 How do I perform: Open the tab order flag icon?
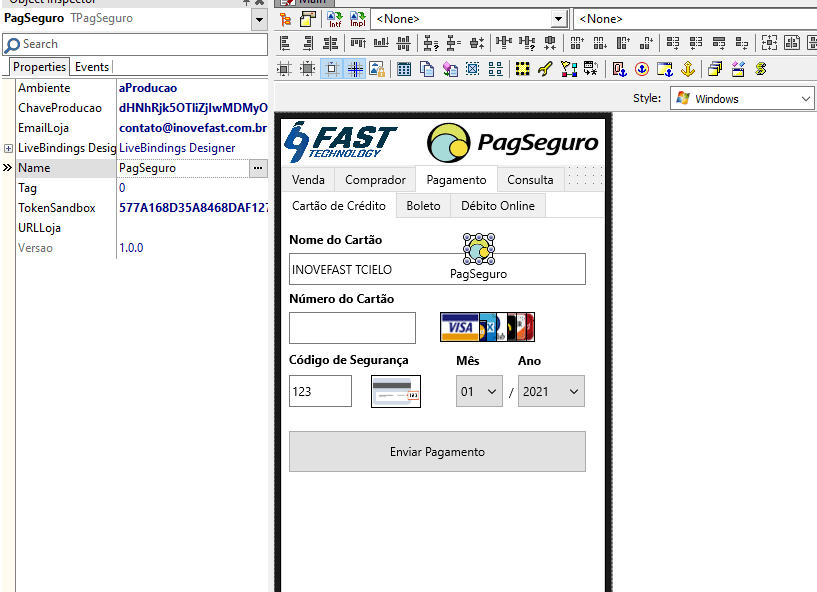568,69
